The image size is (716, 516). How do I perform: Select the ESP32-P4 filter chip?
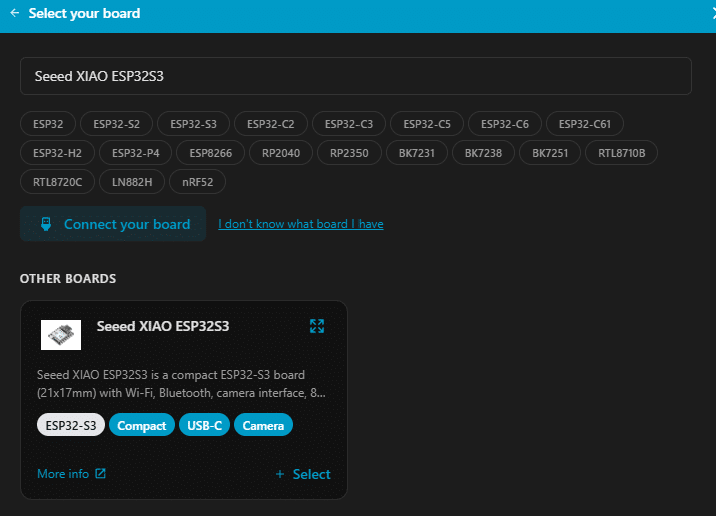pyautogui.click(x=136, y=153)
